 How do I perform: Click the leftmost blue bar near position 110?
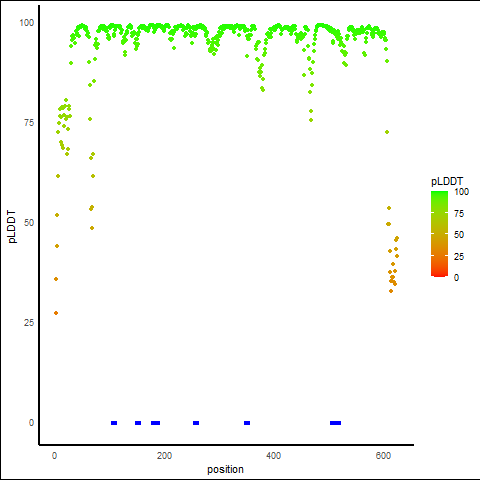coord(114,423)
